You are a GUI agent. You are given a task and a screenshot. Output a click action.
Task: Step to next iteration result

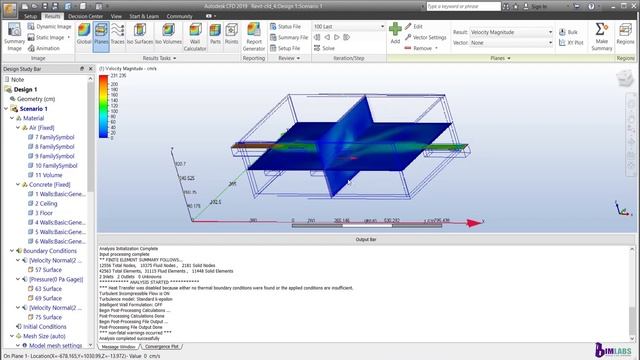(337, 37)
